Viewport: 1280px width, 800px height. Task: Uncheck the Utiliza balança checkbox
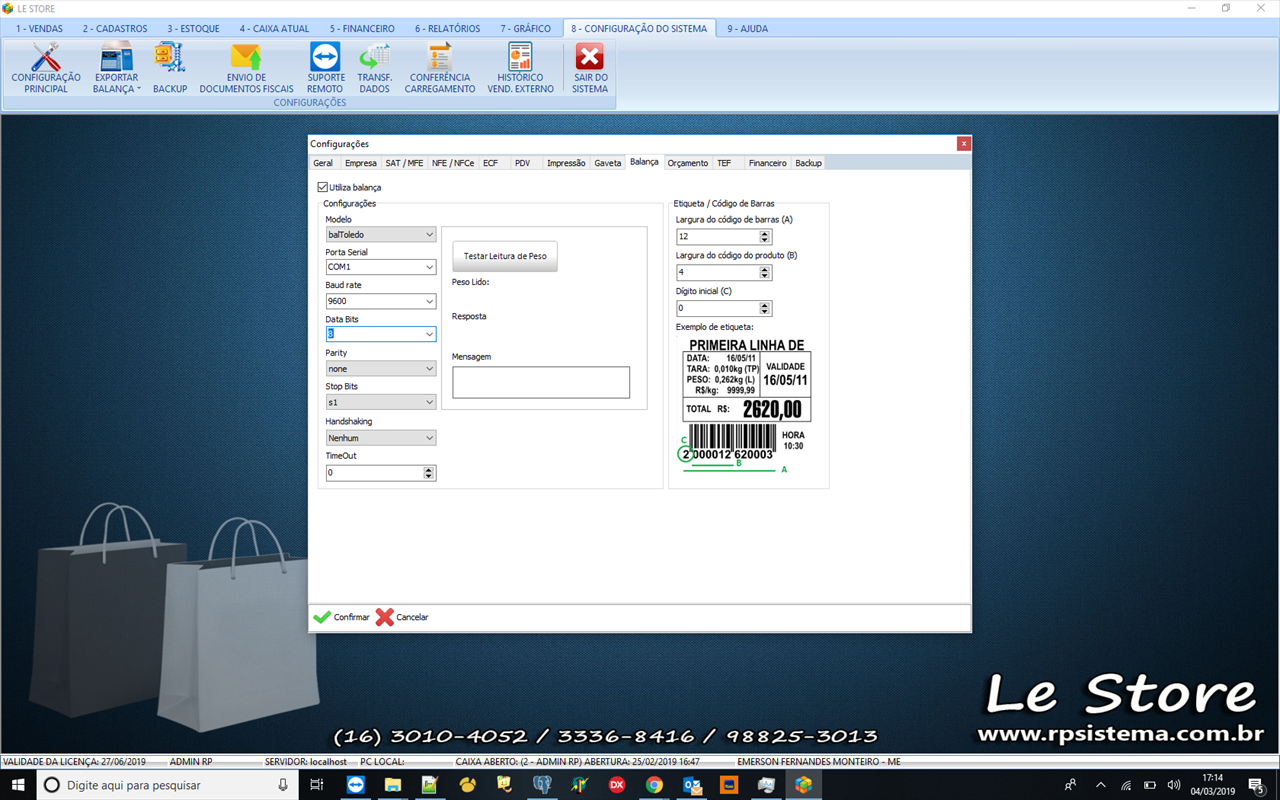[x=323, y=187]
